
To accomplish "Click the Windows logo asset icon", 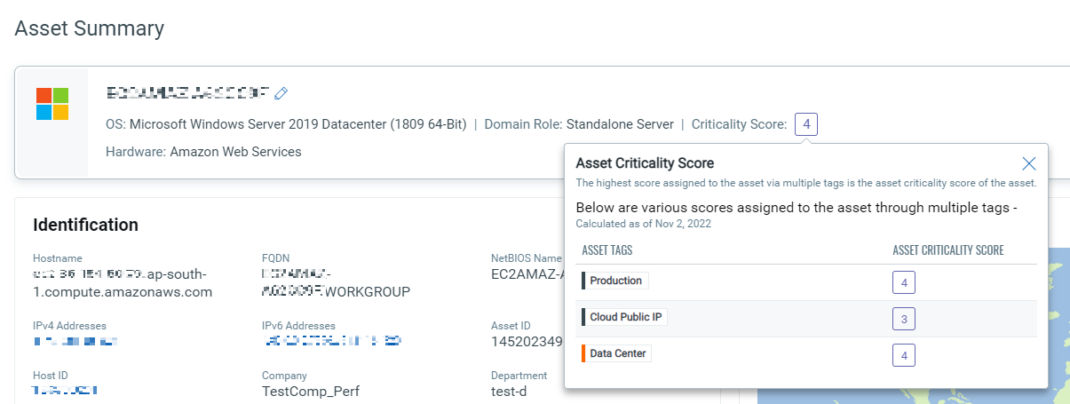I will pos(52,103).
